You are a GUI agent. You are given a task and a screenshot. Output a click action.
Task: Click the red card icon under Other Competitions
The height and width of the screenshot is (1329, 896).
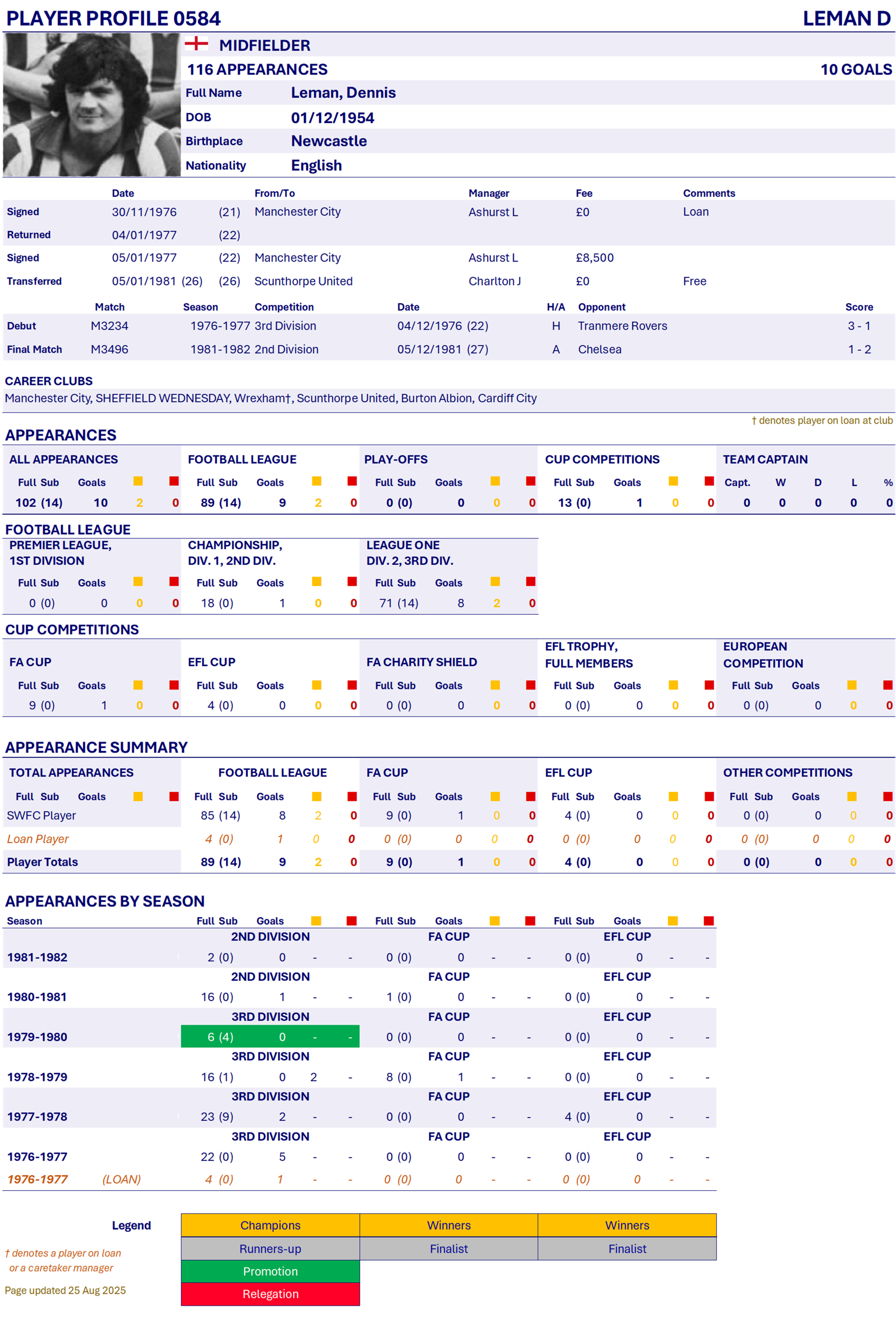click(888, 796)
